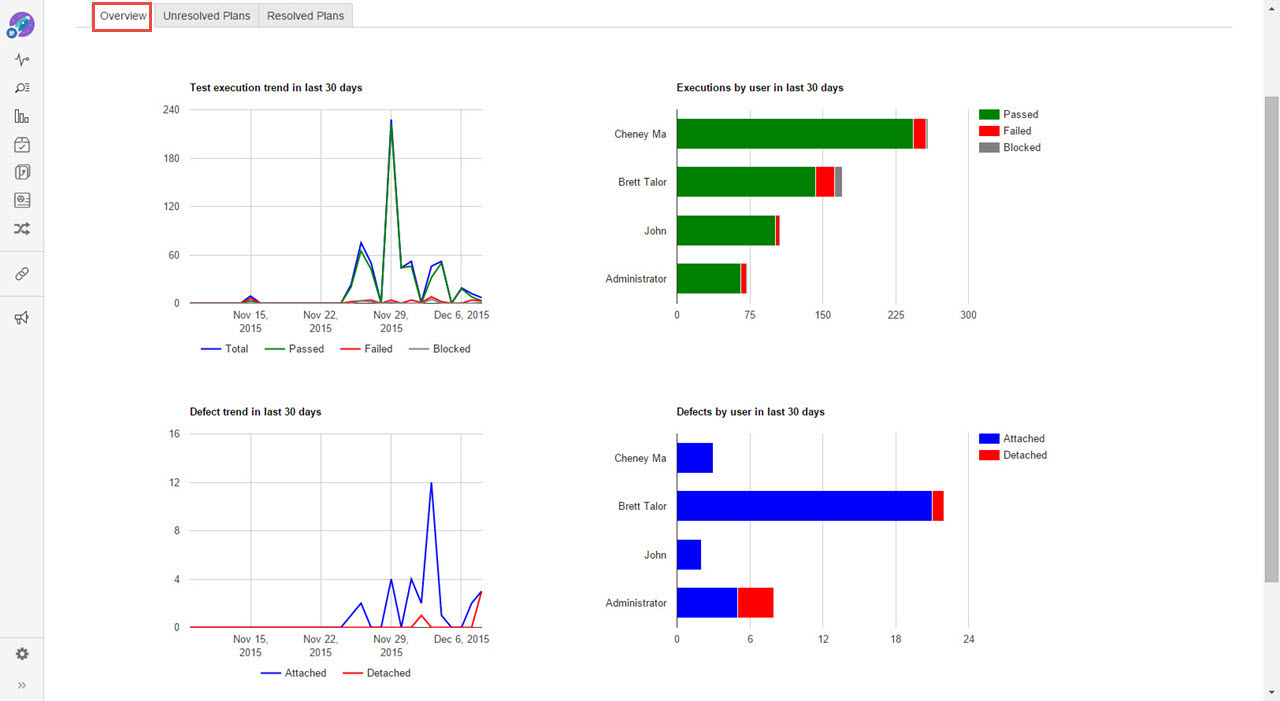Image resolution: width=1280 pixels, height=701 pixels.
Task: Click John's green passed executions bar
Action: [726, 230]
